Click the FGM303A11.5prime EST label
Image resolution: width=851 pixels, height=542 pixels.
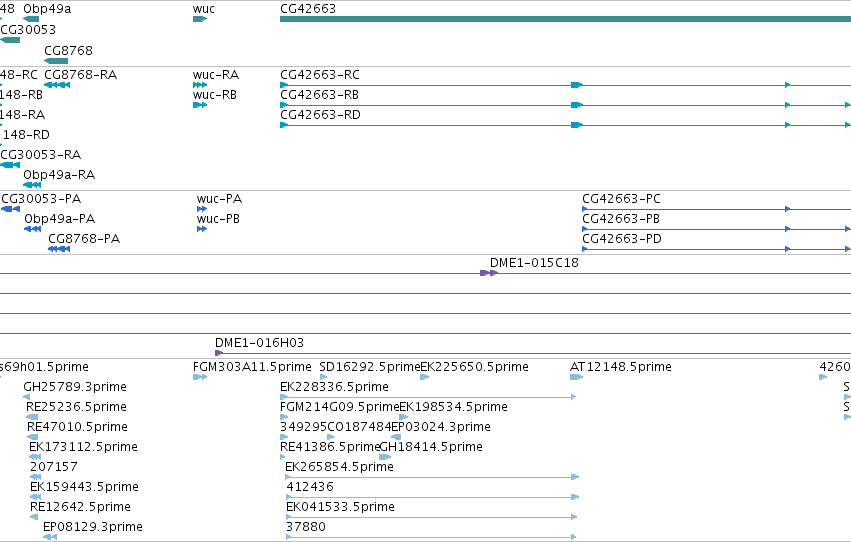click(252, 367)
